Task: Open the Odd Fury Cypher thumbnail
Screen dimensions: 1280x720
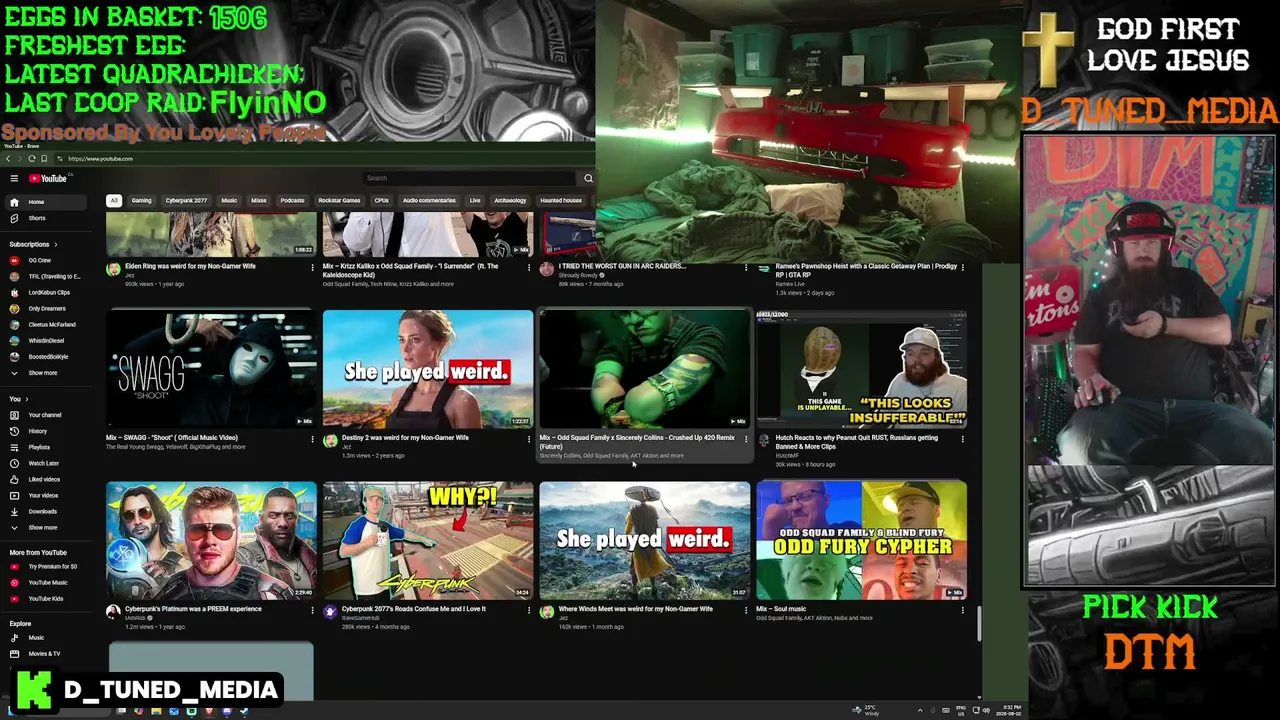Action: point(861,540)
